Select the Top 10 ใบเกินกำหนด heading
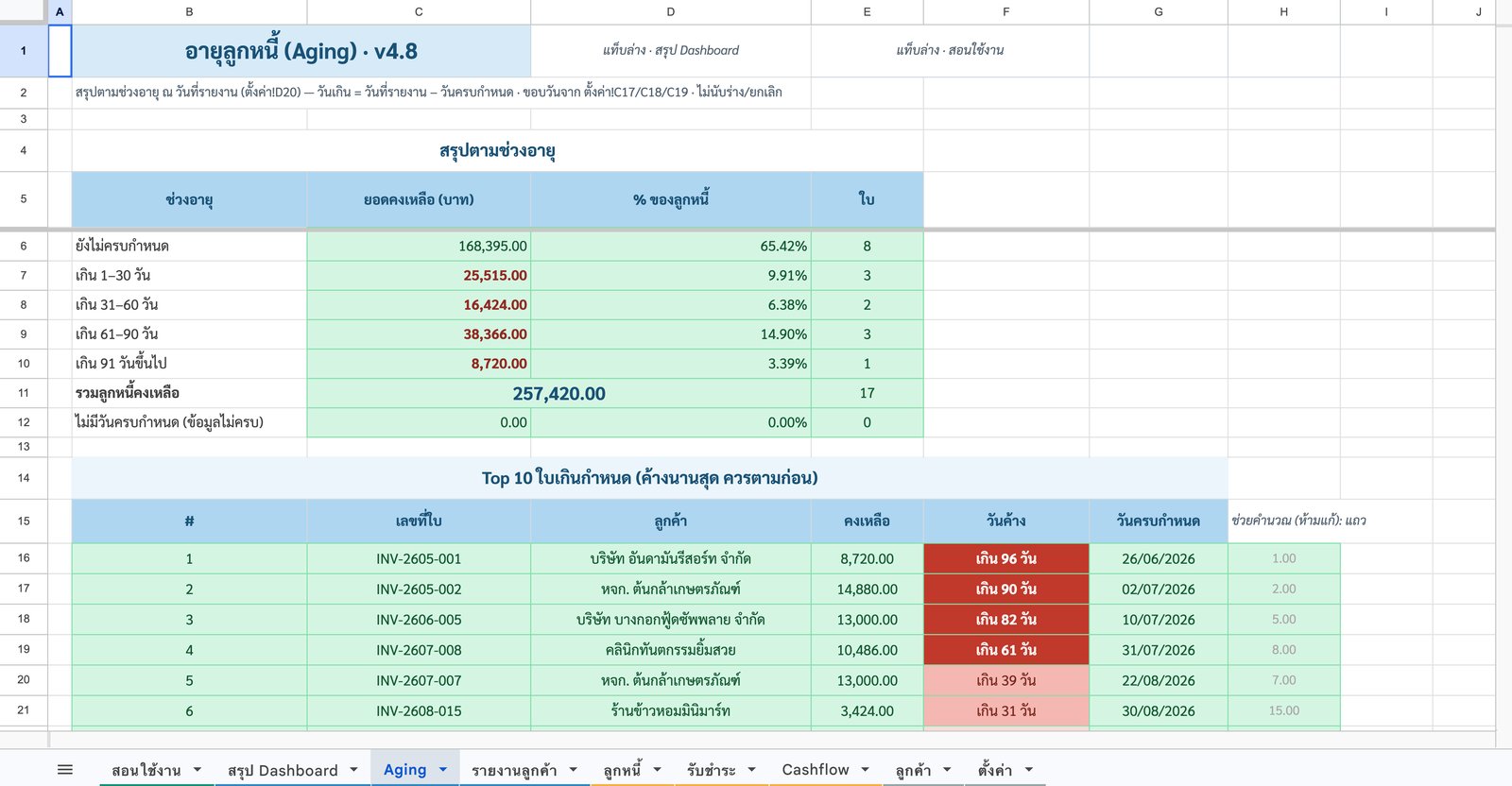 click(x=650, y=478)
